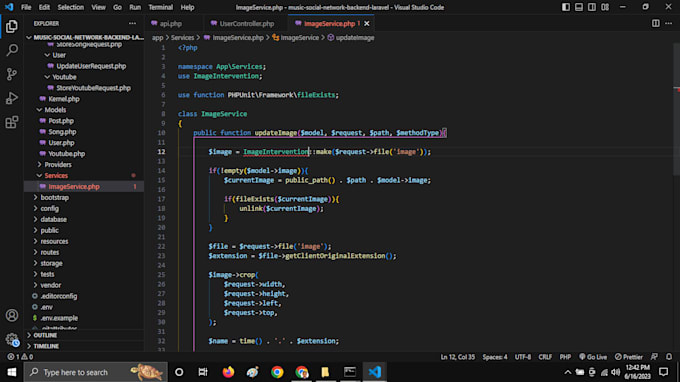
Task: Toggle the secondary side bar layout icon
Action: (x=592, y=7)
